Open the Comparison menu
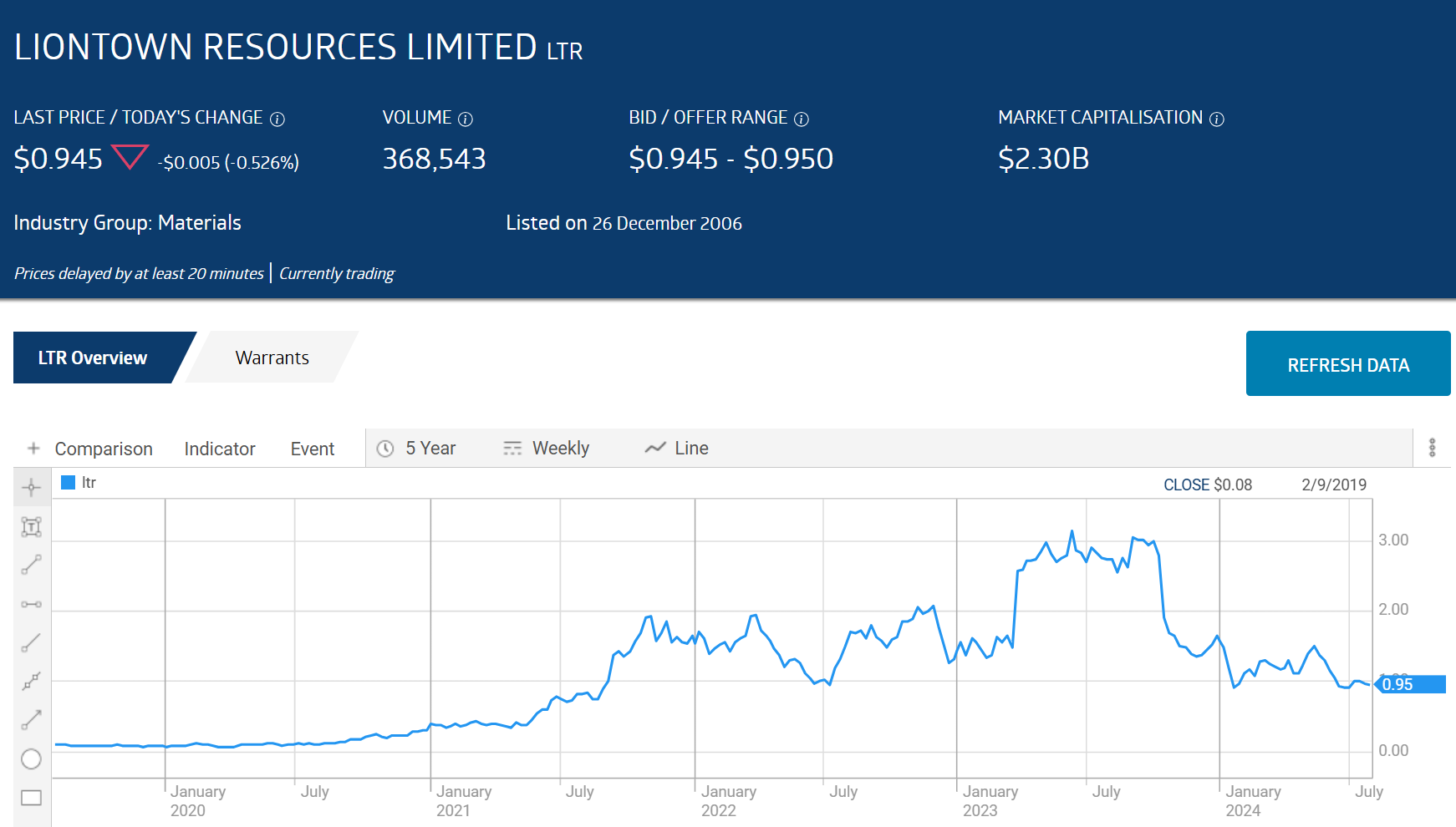The height and width of the screenshot is (827, 1456). (104, 449)
